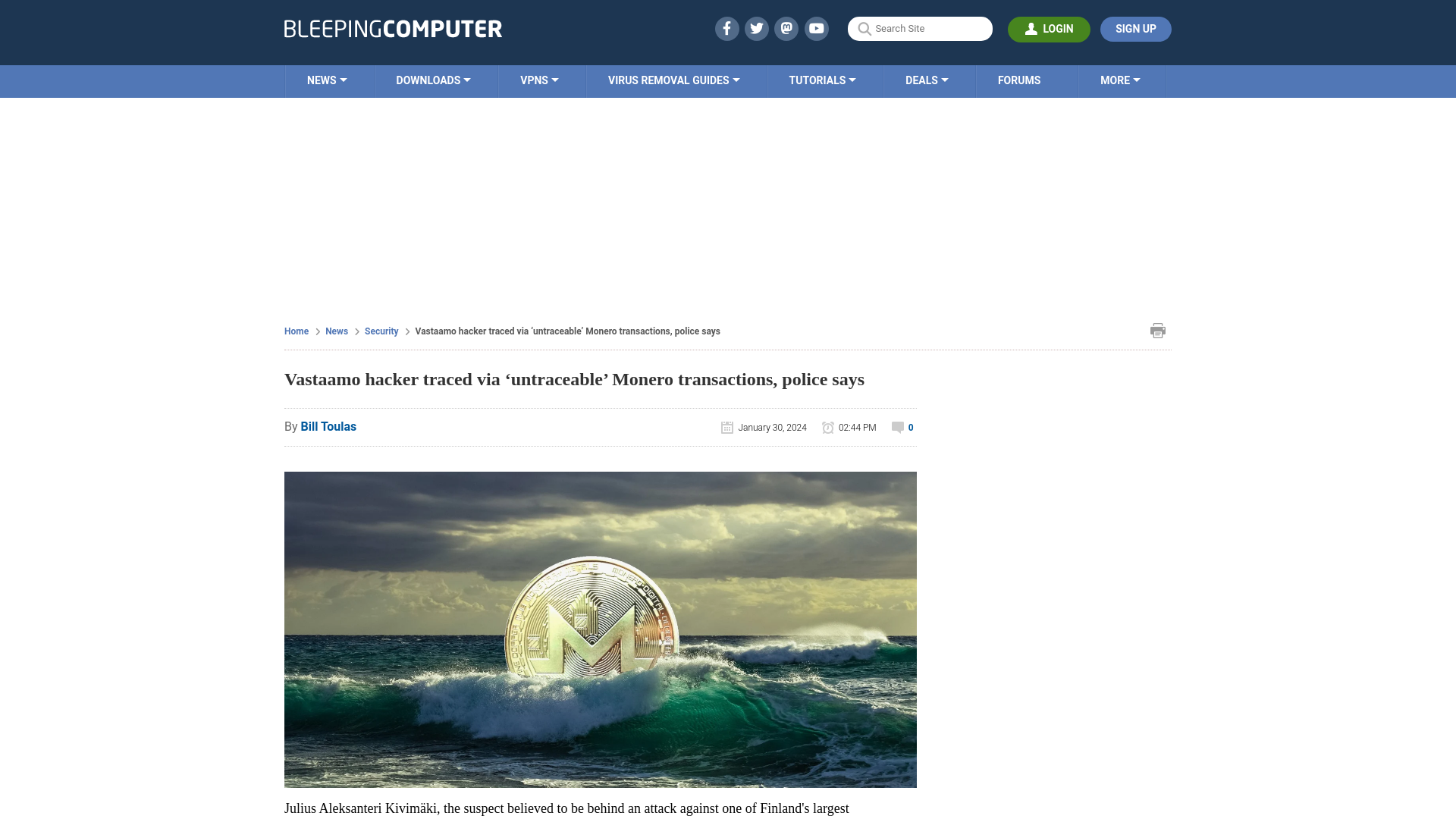Click the SIGN UP button

1135,29
